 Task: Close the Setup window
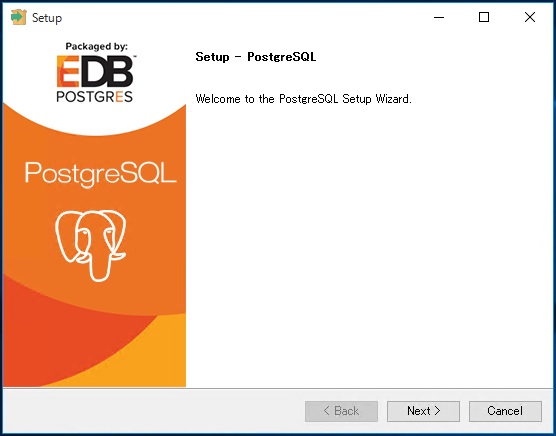530,17
